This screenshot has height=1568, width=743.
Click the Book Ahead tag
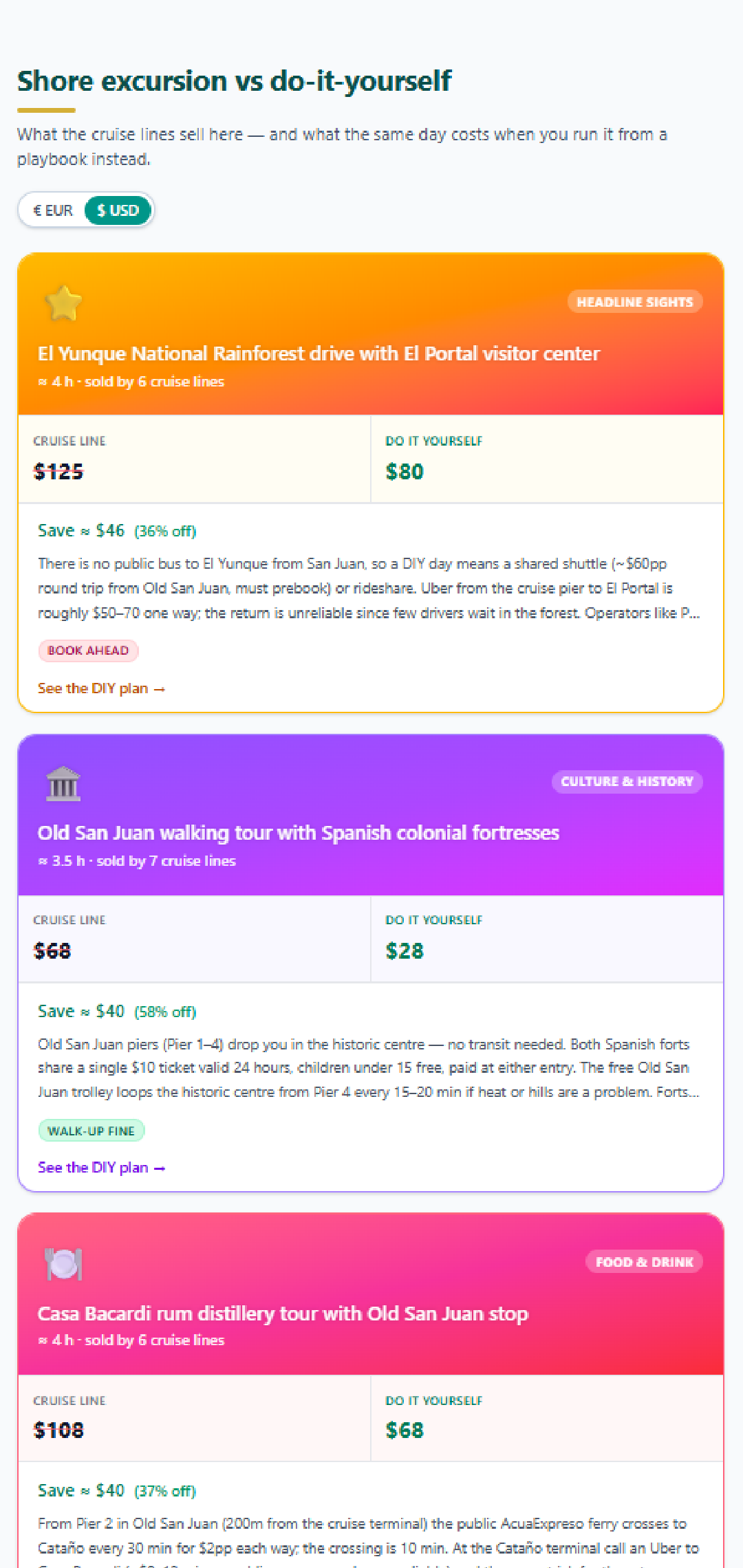(x=88, y=651)
